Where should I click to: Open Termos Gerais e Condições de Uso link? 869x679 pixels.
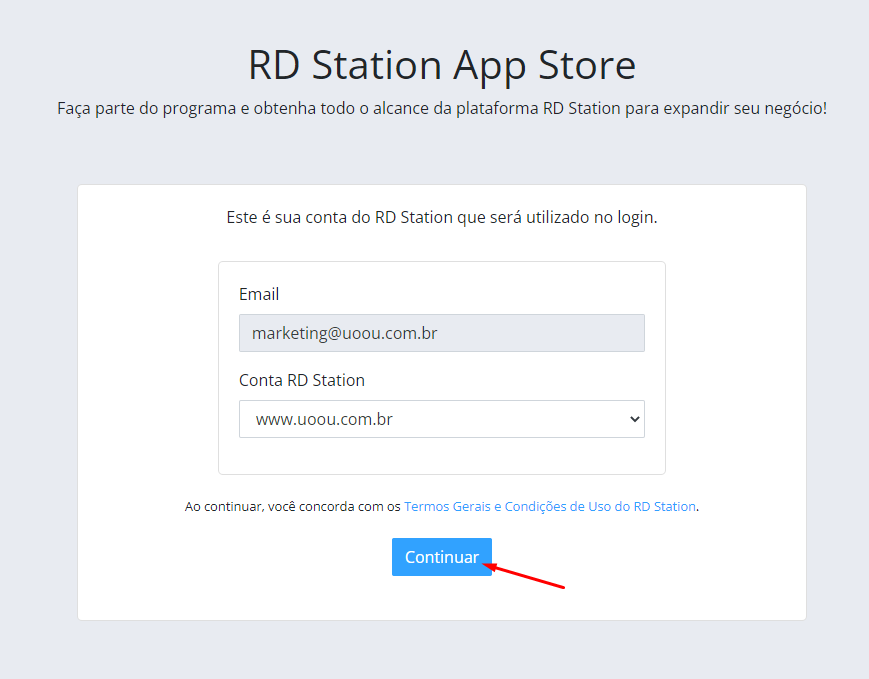pyautogui.click(x=550, y=507)
